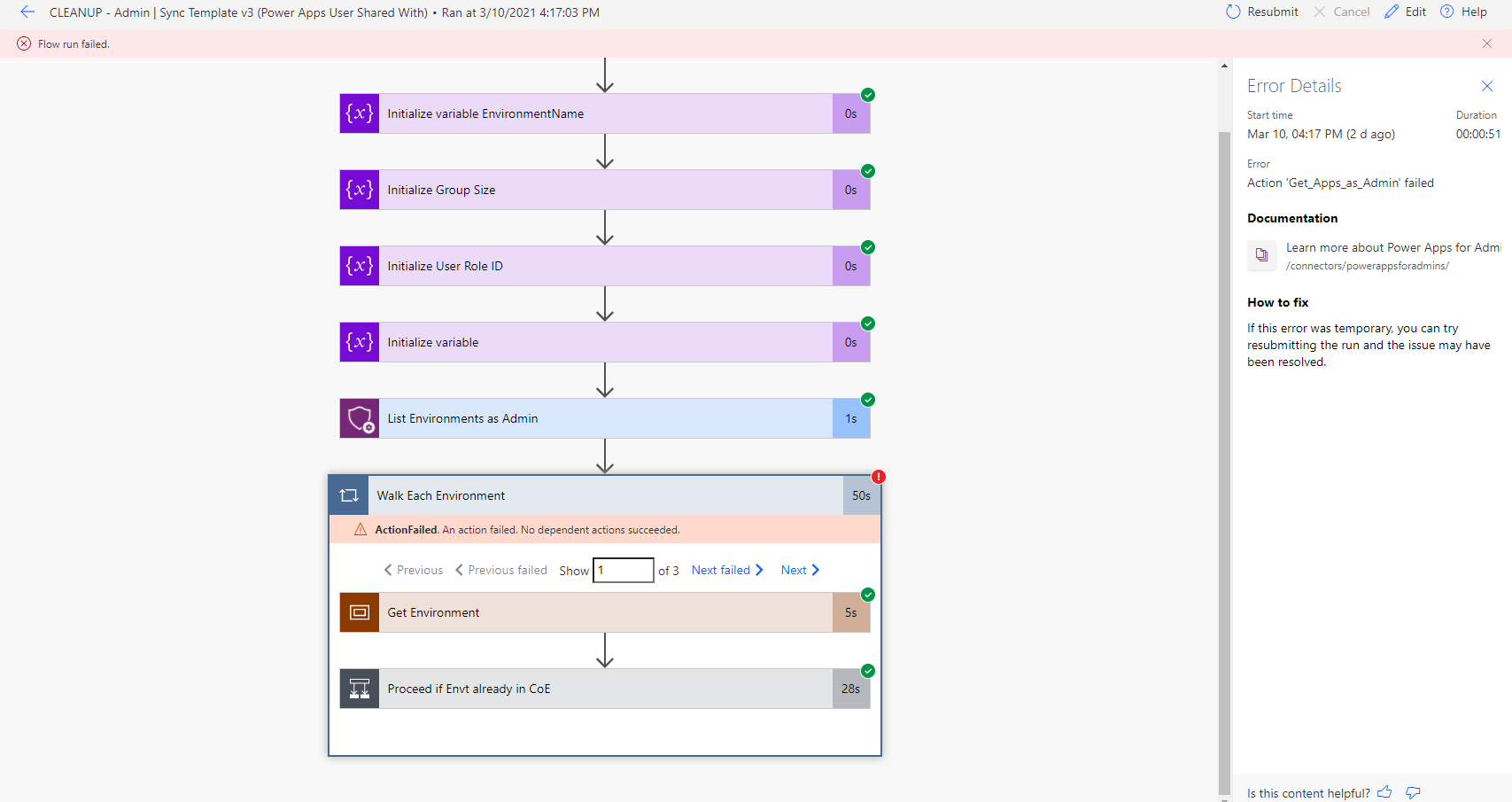Click the Get Environment connector icon

click(358, 611)
